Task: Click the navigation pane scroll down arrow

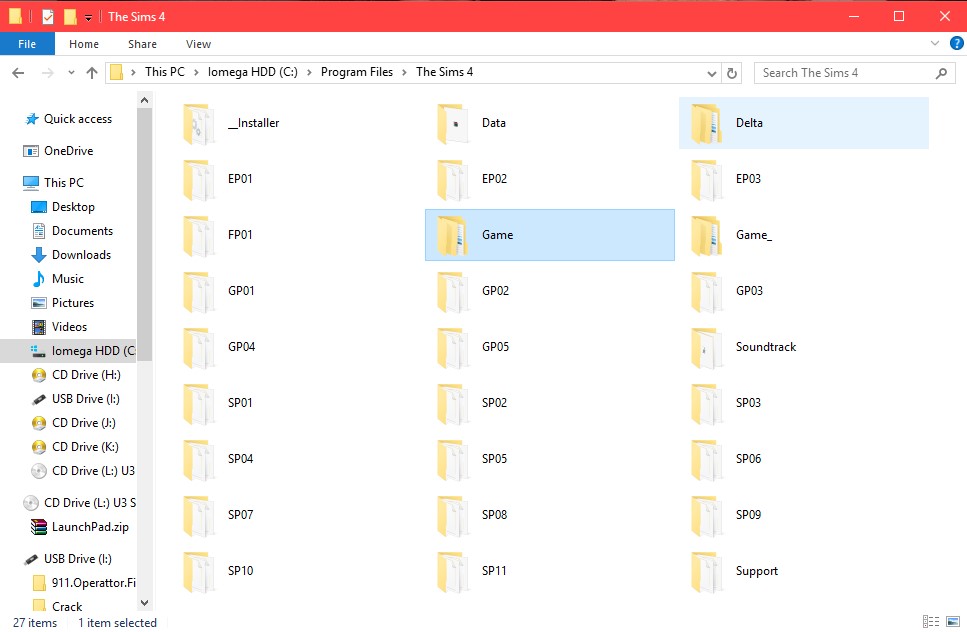Action: pyautogui.click(x=144, y=603)
